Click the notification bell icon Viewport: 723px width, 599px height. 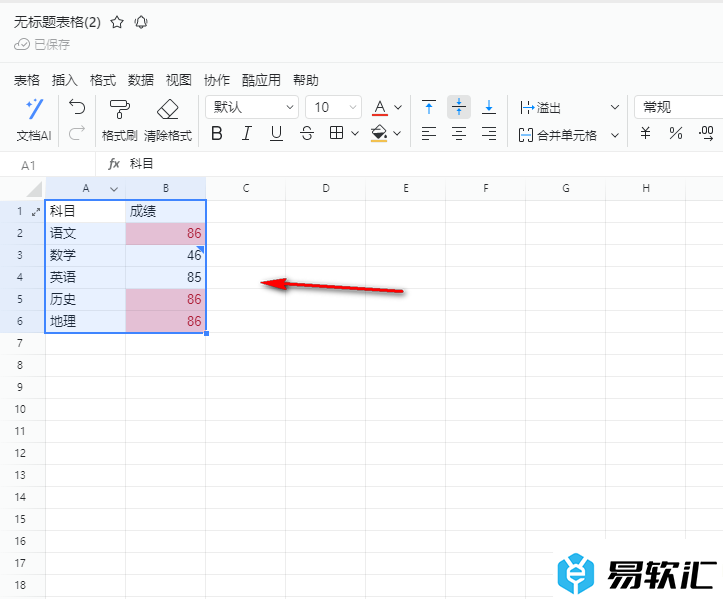pyautogui.click(x=141, y=22)
